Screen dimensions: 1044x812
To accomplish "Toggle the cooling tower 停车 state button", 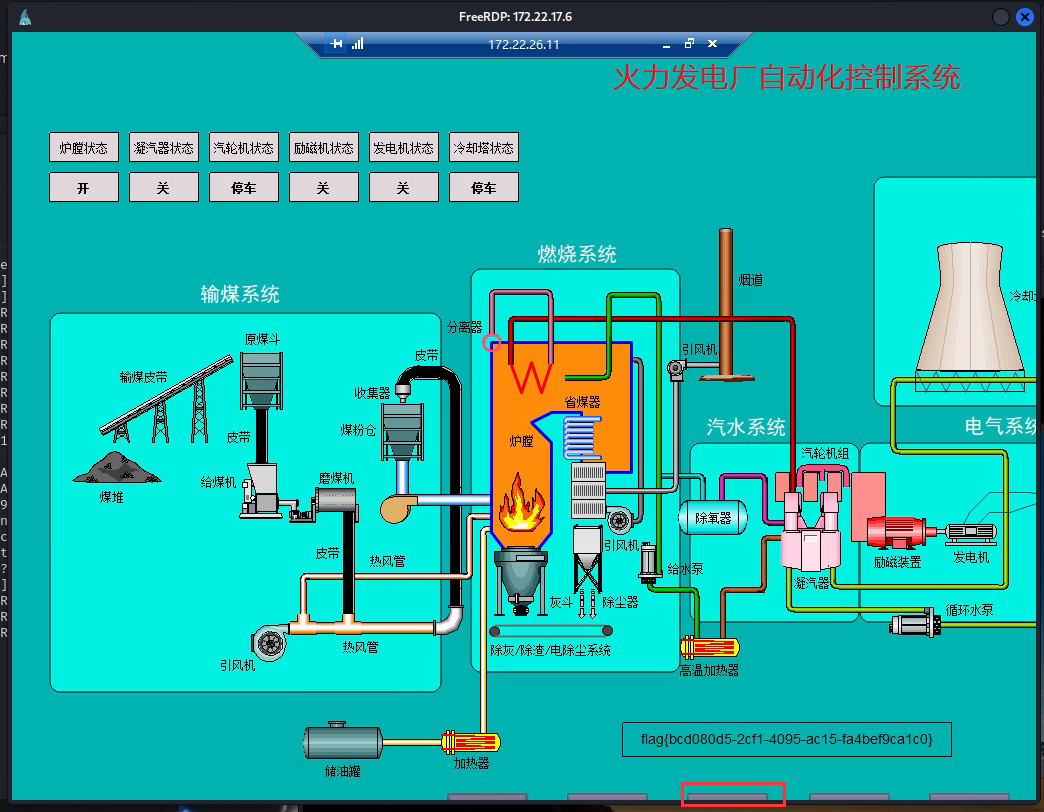I will (483, 187).
